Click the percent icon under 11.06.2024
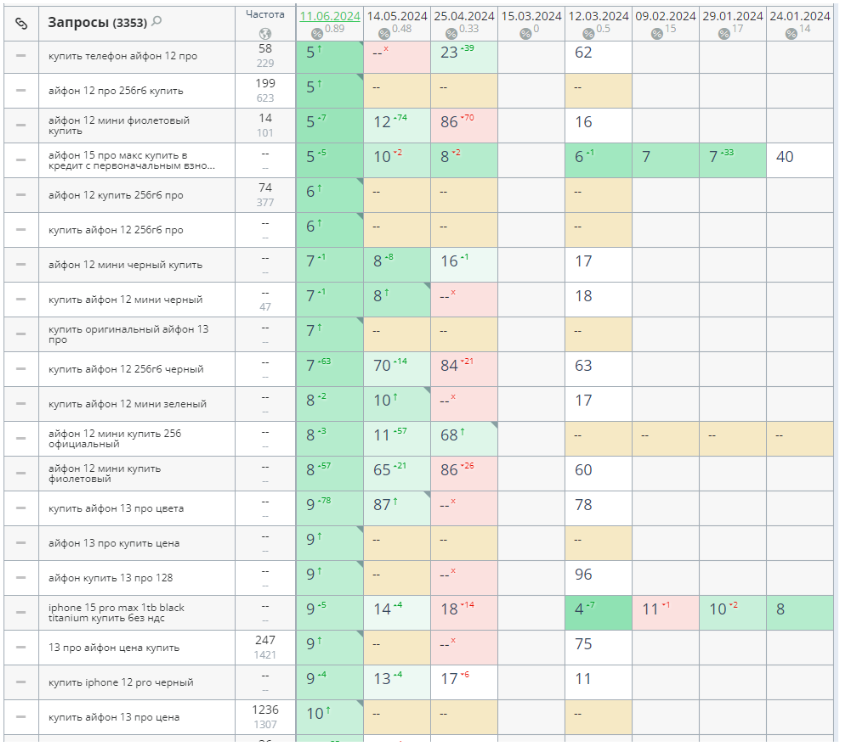Image resolution: width=847 pixels, height=747 pixels. pyautogui.click(x=317, y=33)
